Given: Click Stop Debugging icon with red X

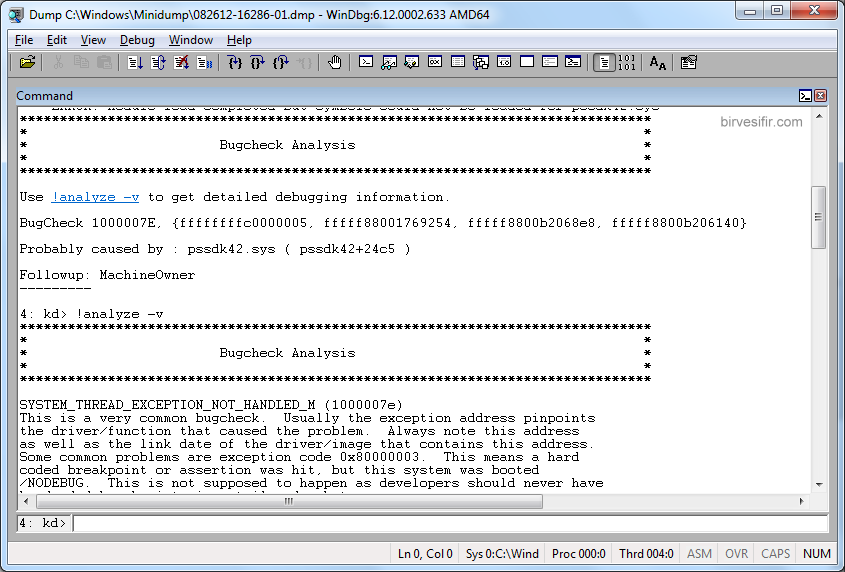Looking at the screenshot, I should pos(181,63).
